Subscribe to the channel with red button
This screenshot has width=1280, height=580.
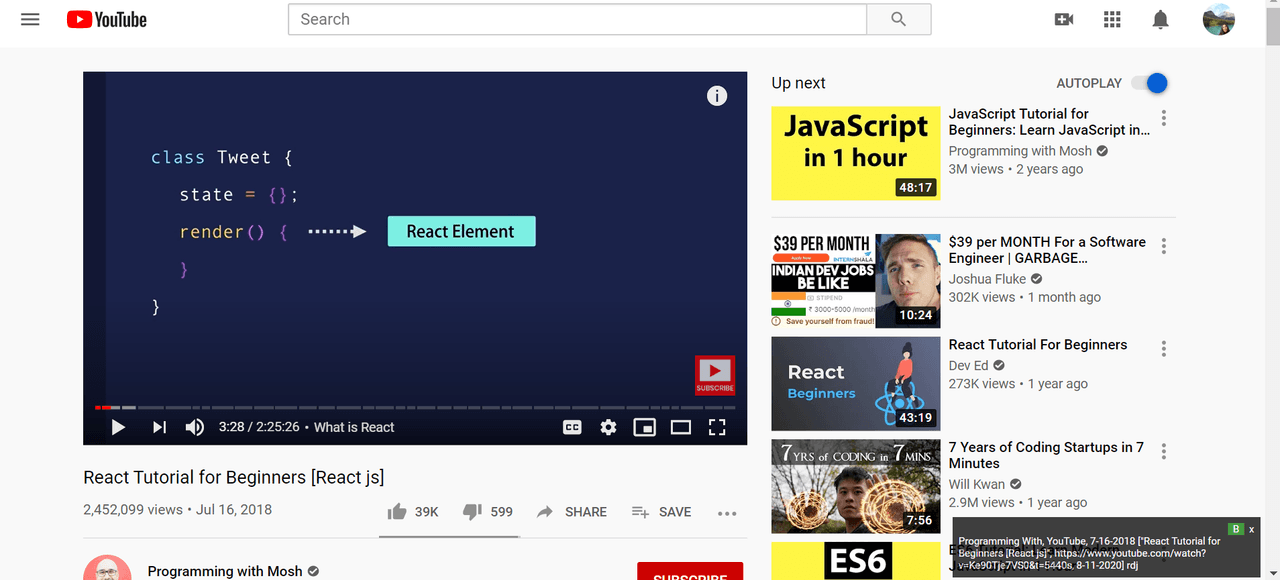690,572
